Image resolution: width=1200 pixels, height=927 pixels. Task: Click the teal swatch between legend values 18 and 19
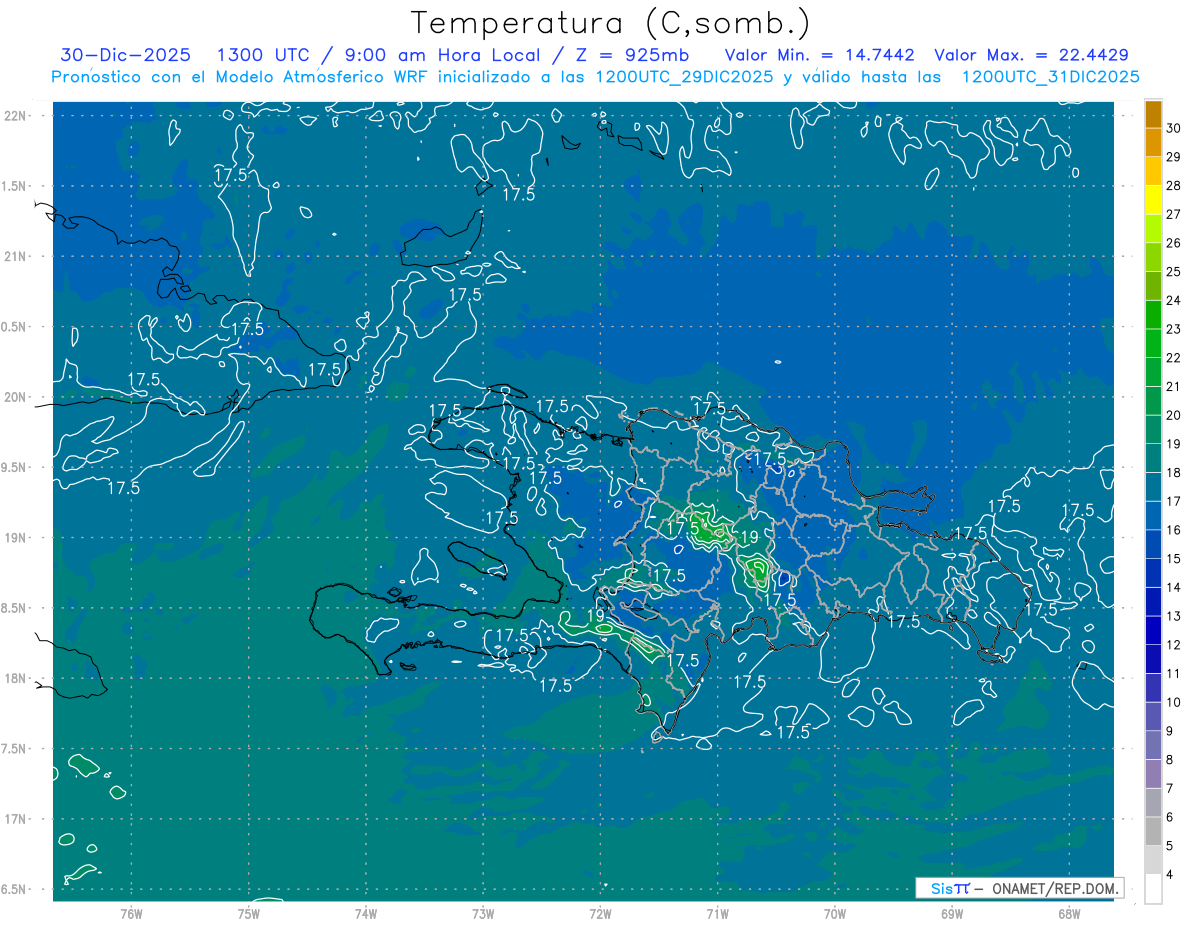click(x=1153, y=458)
